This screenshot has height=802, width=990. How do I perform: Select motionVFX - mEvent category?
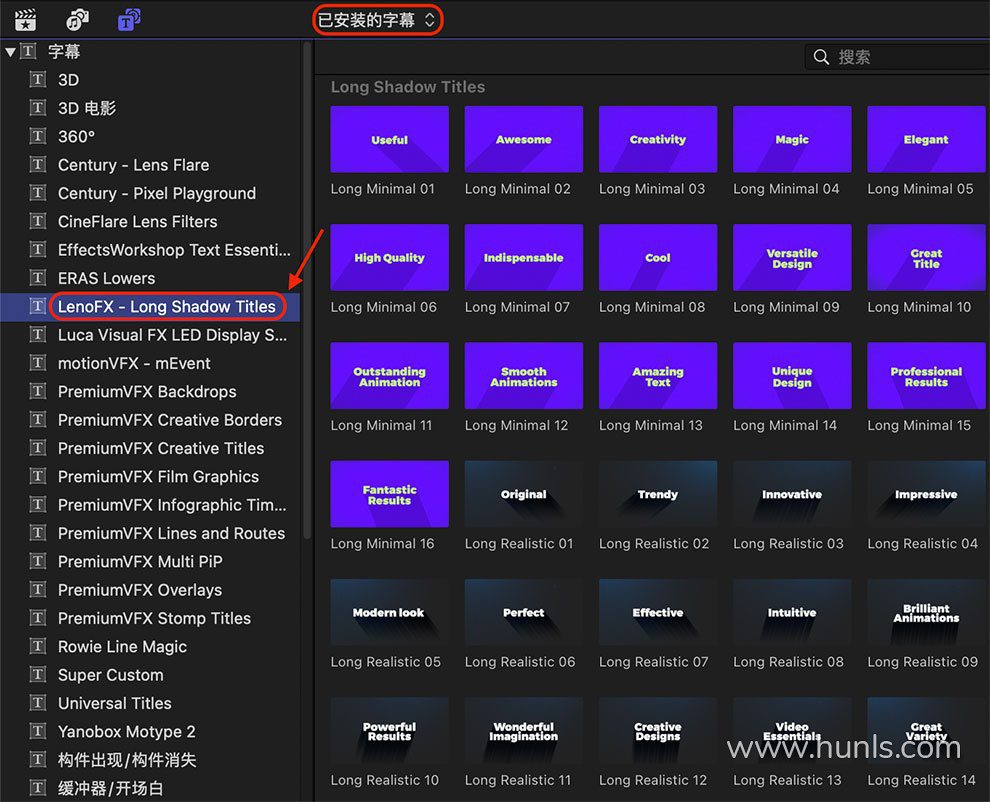tap(150, 364)
